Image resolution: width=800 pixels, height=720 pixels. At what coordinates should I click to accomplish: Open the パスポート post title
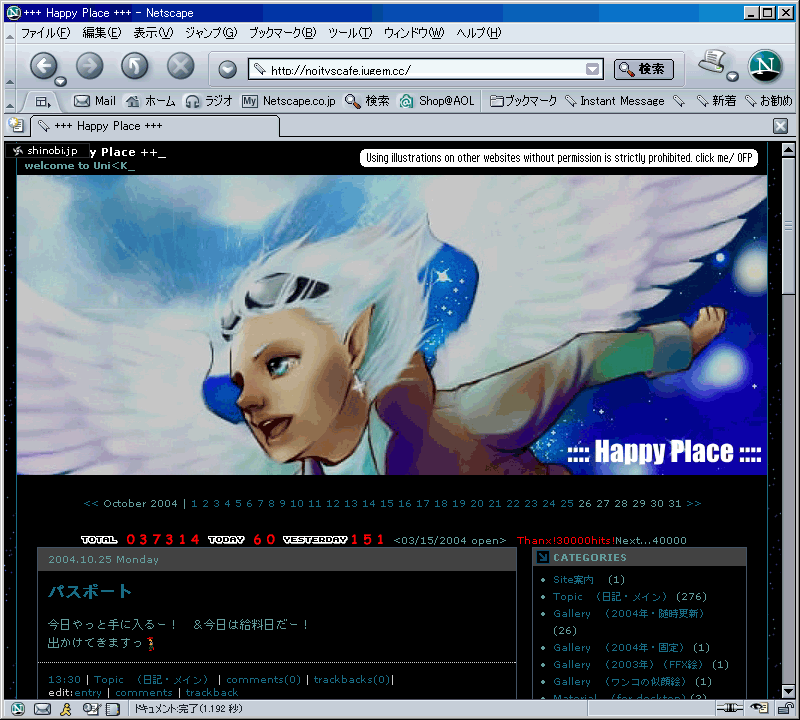(90, 591)
